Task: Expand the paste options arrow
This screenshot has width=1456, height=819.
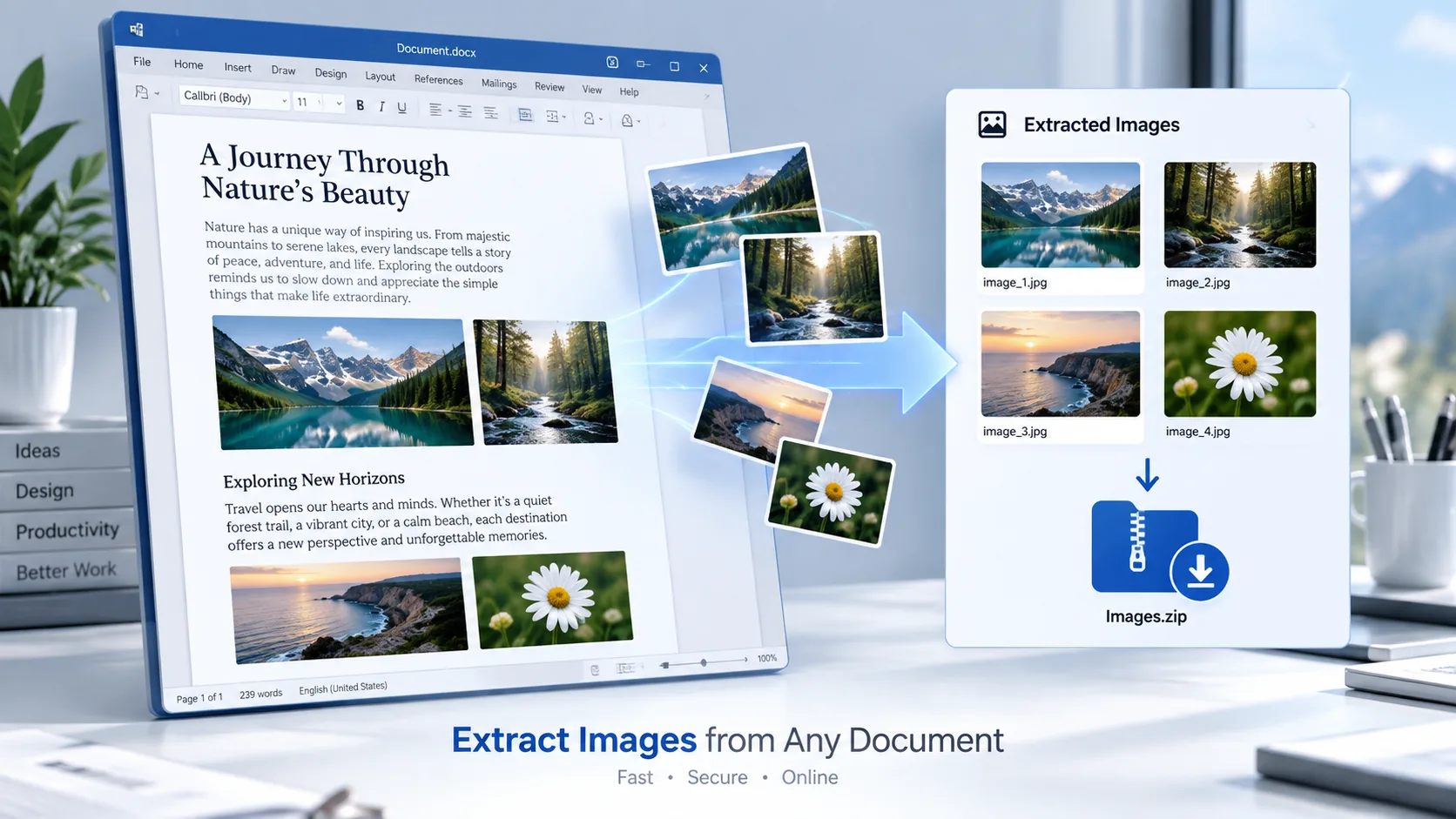Action: 157,93
